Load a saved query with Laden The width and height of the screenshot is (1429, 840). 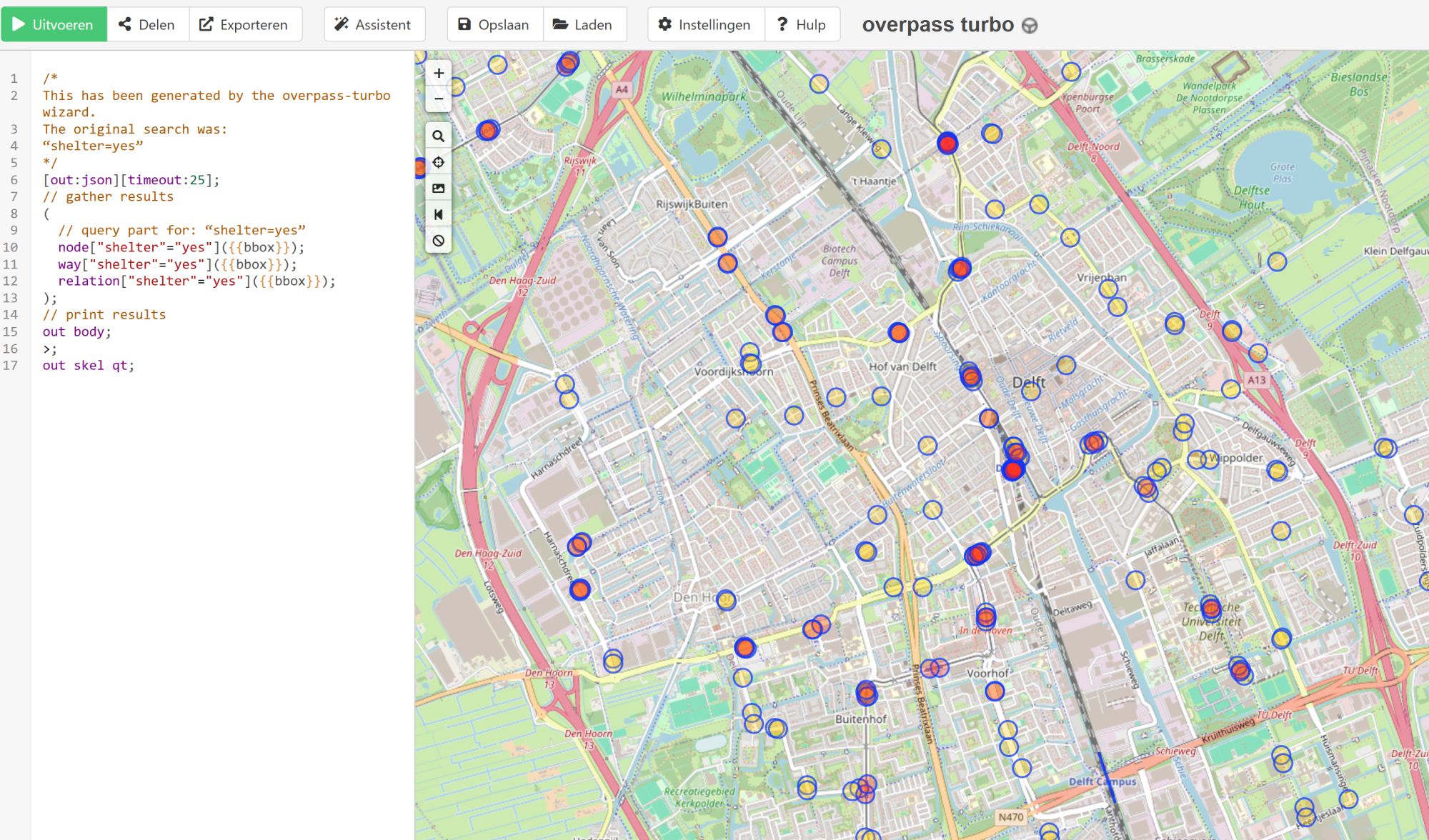[584, 24]
